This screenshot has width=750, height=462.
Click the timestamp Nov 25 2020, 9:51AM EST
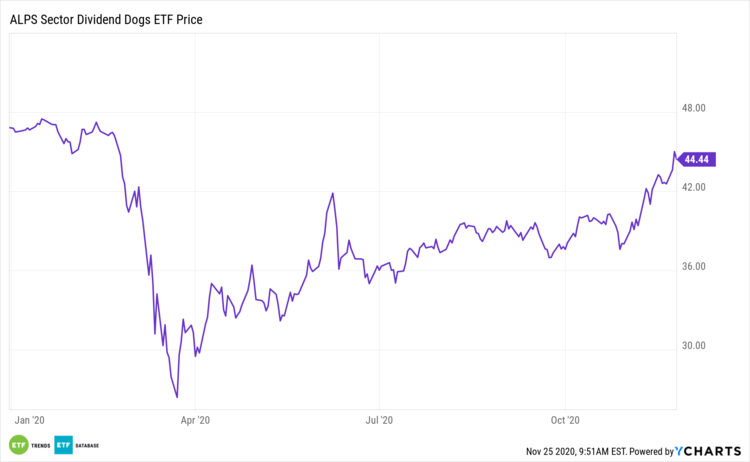pyautogui.click(x=577, y=451)
